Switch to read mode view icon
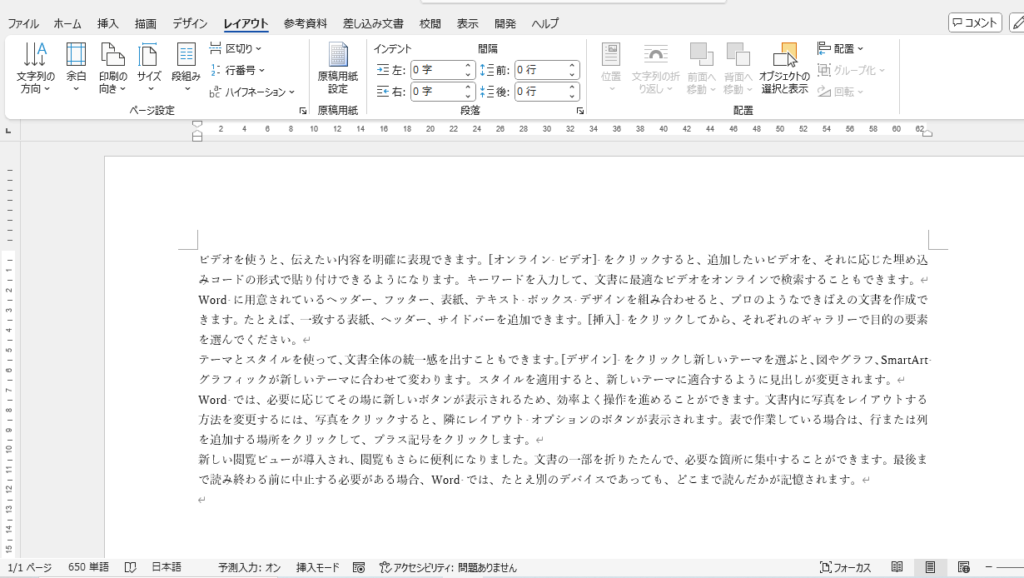 (897, 567)
